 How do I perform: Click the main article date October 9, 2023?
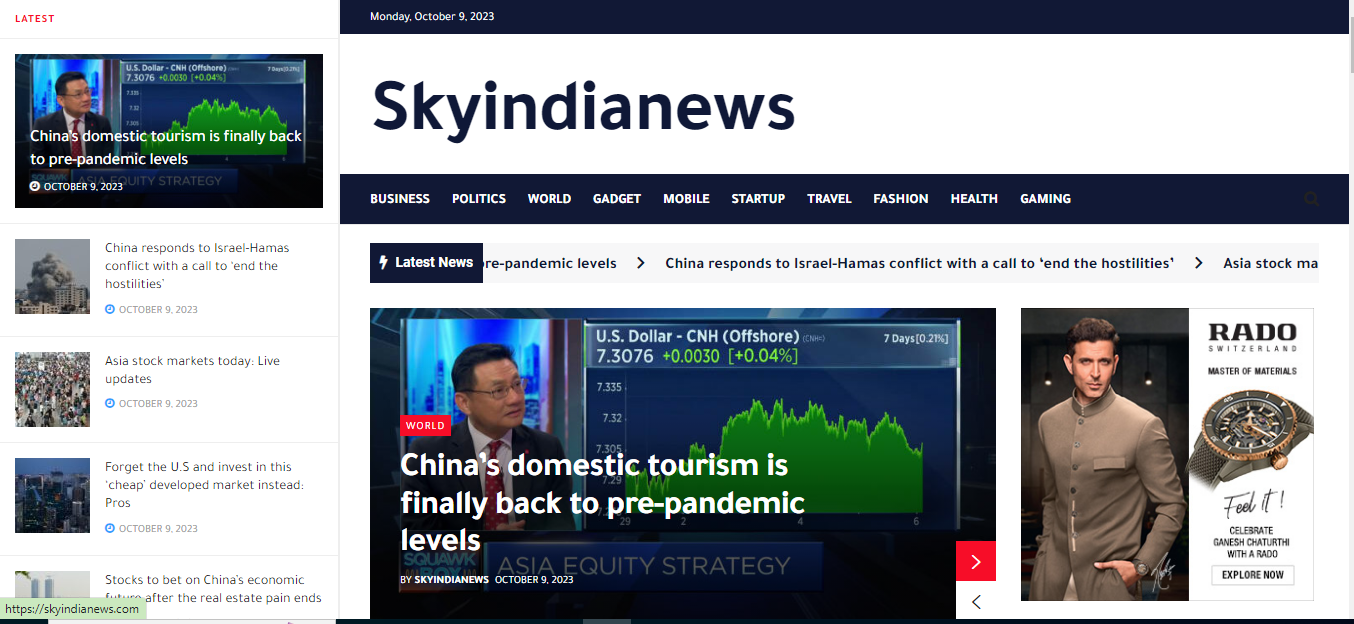[x=534, y=580]
